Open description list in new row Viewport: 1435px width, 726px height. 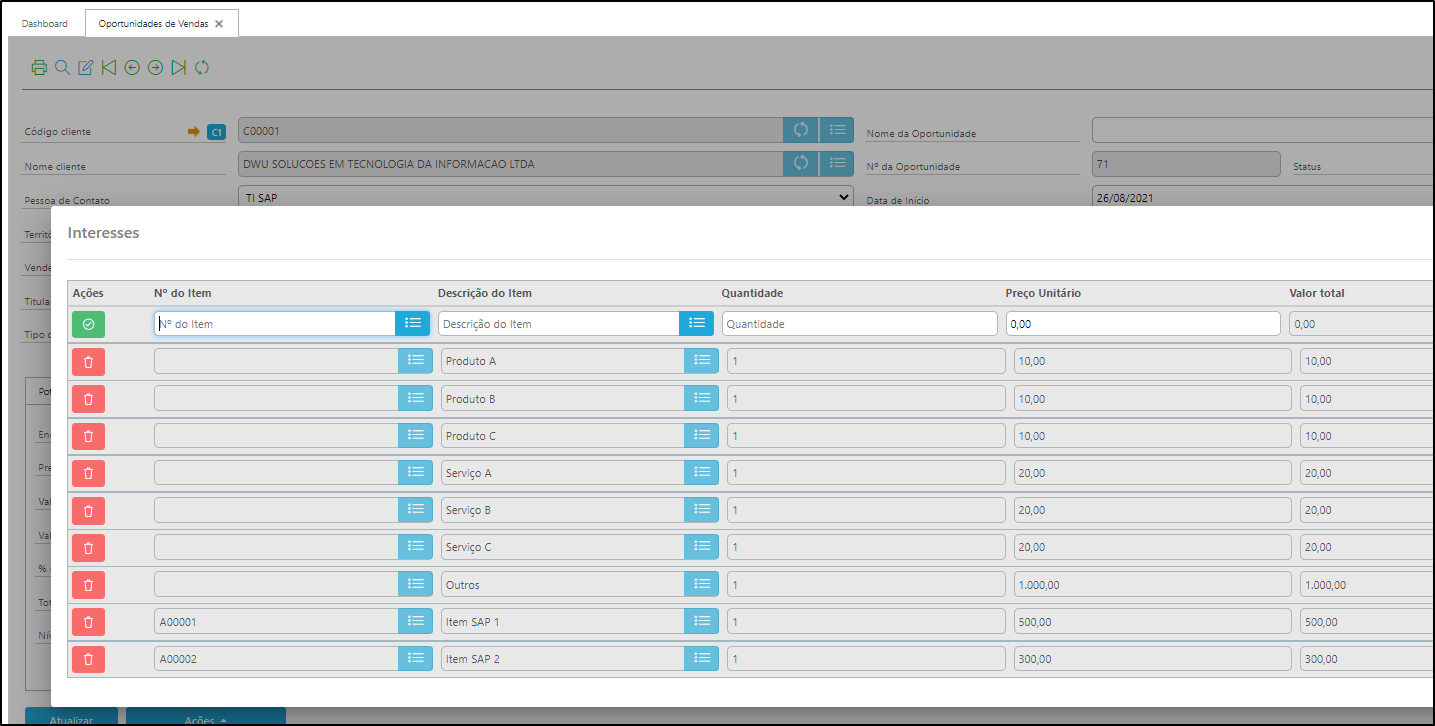[697, 323]
